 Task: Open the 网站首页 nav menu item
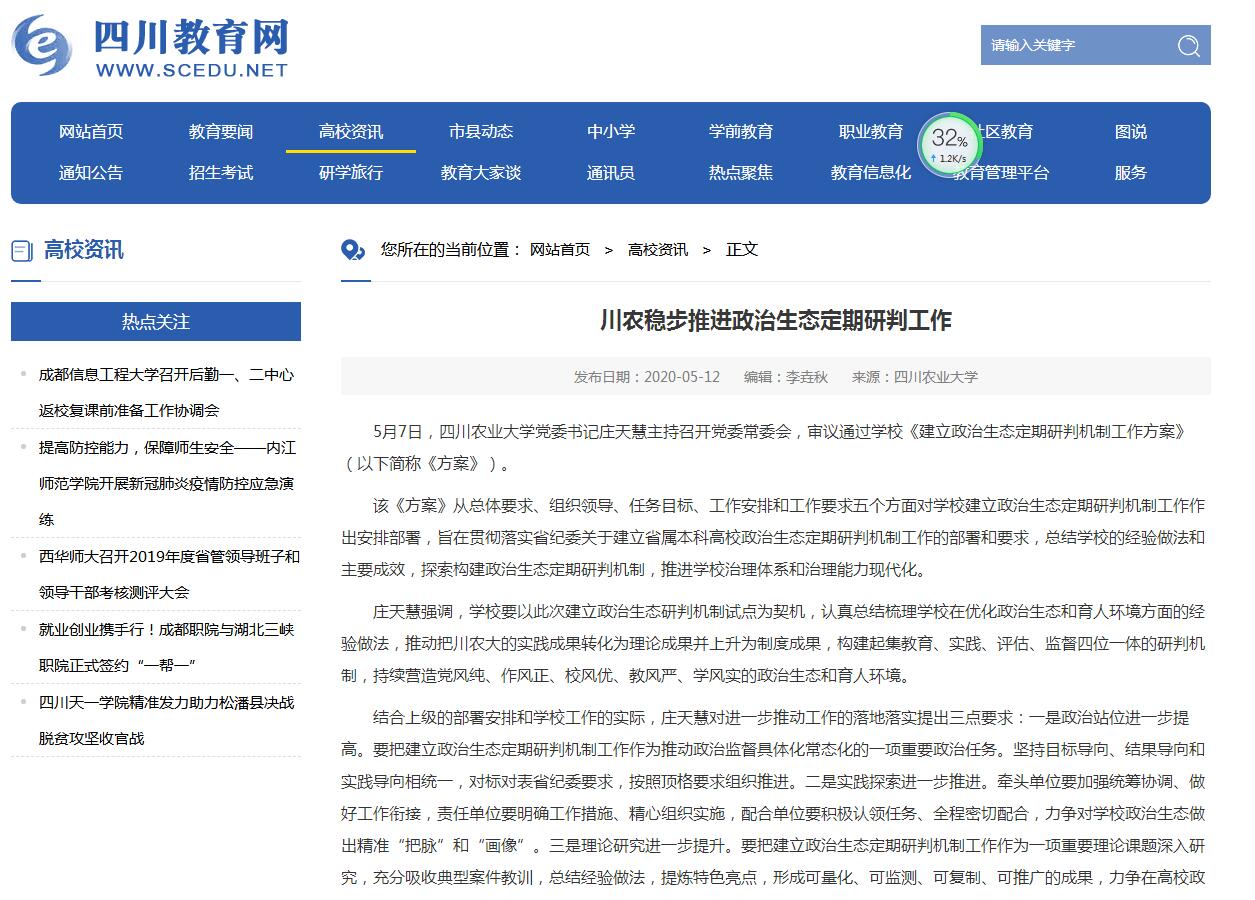(91, 132)
